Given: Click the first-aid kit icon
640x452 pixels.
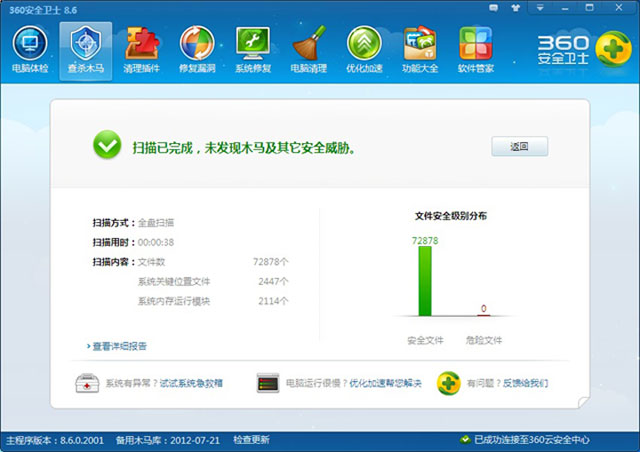Looking at the screenshot, I should (87, 383).
